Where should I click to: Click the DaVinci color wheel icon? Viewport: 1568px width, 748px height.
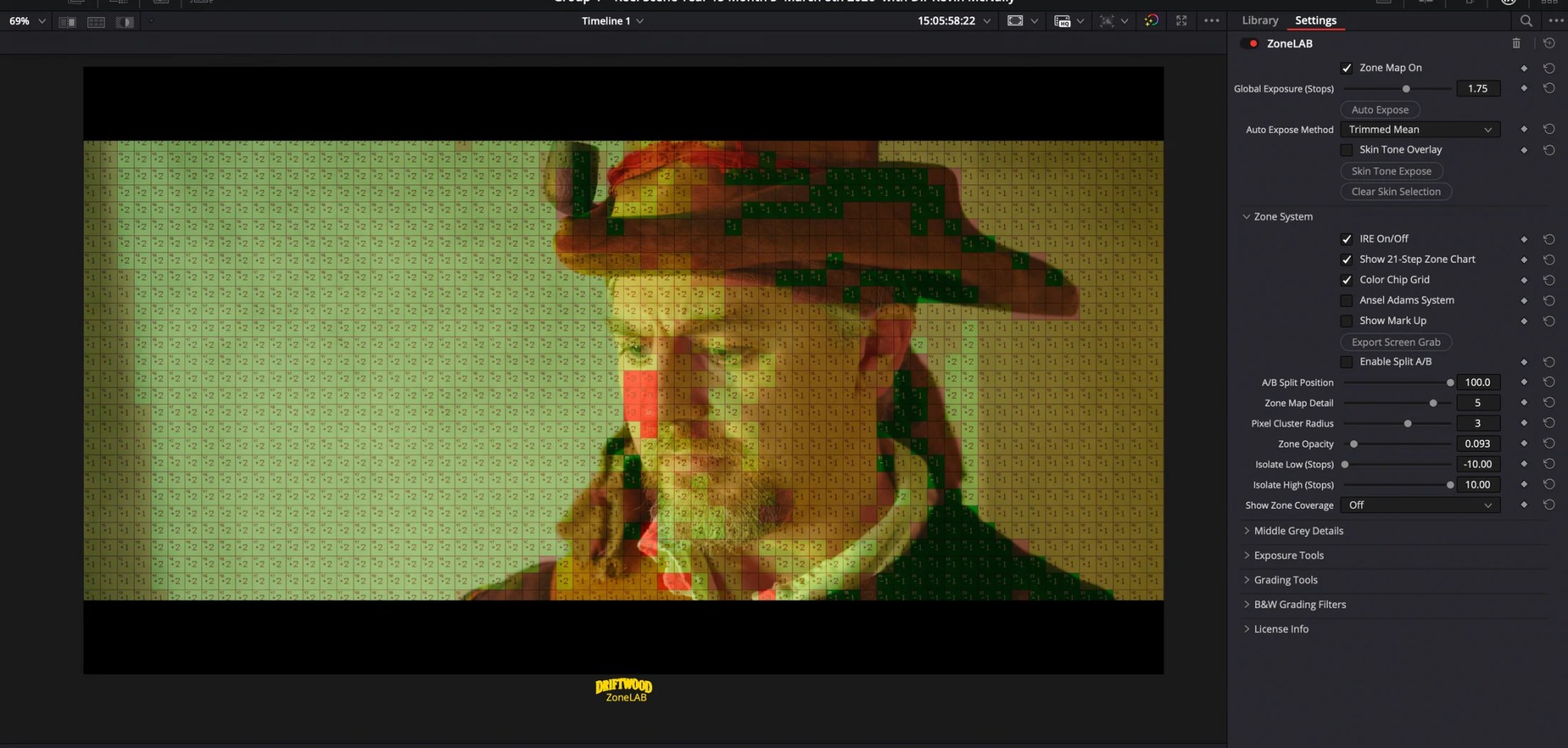tap(1151, 21)
